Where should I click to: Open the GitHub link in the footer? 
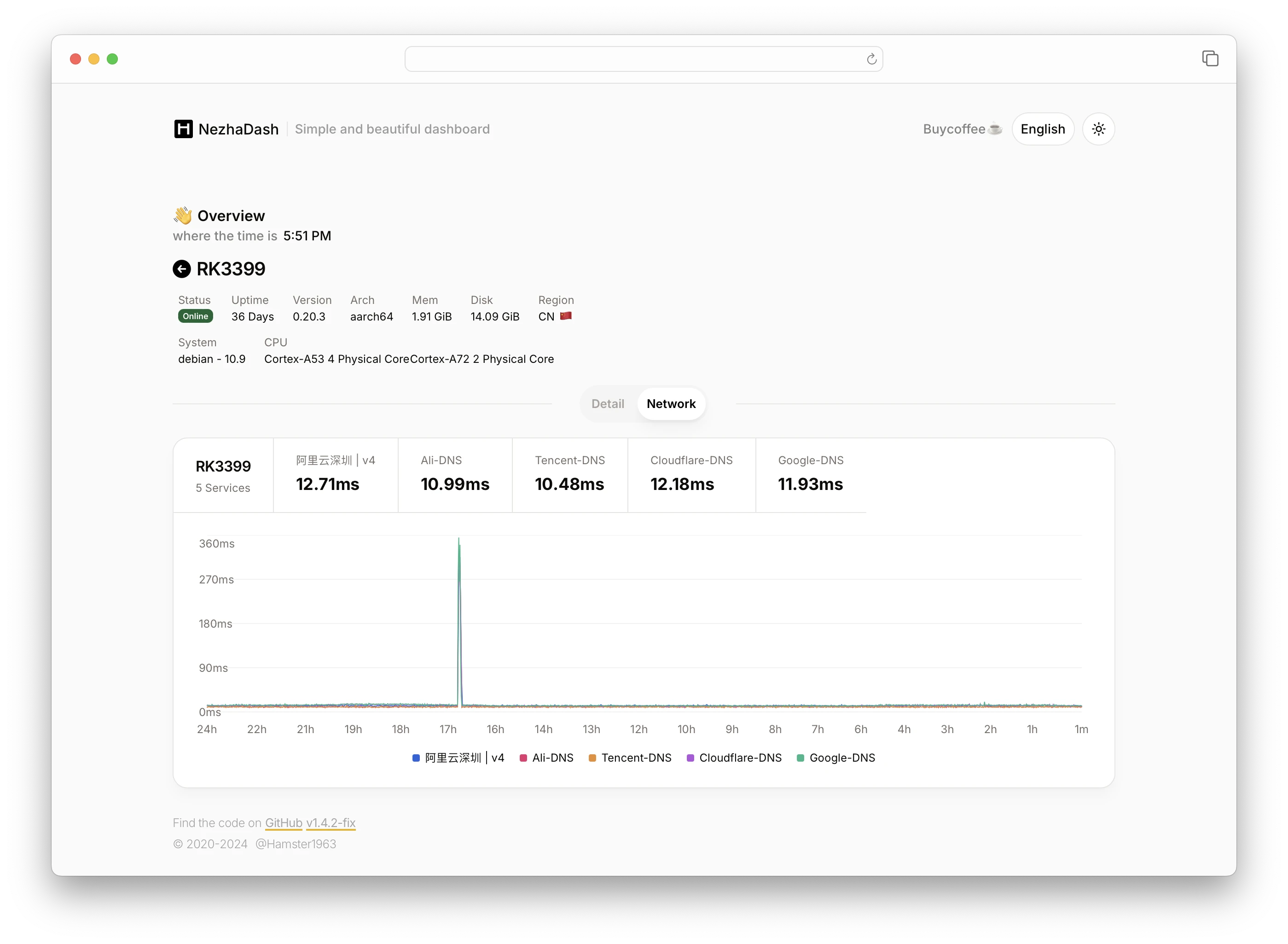[283, 823]
